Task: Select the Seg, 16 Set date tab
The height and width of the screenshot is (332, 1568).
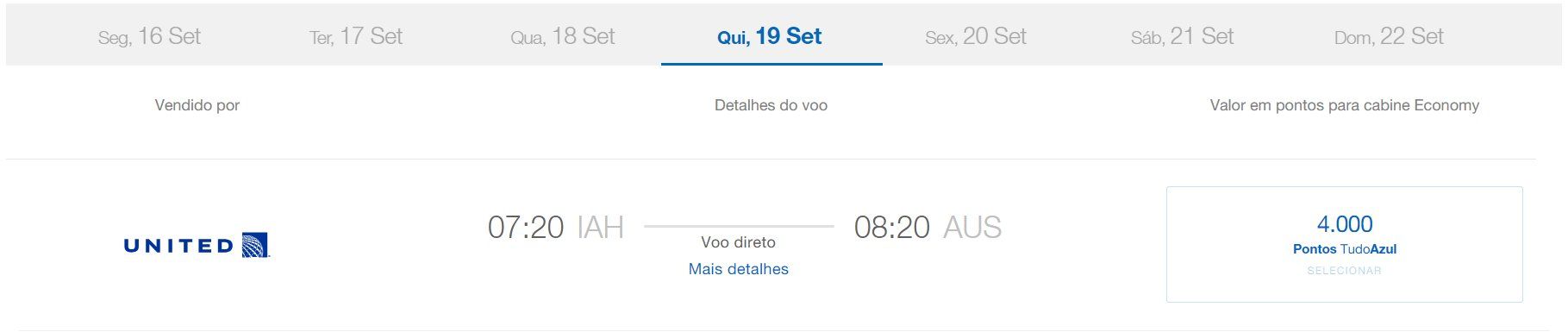Action: [x=149, y=36]
